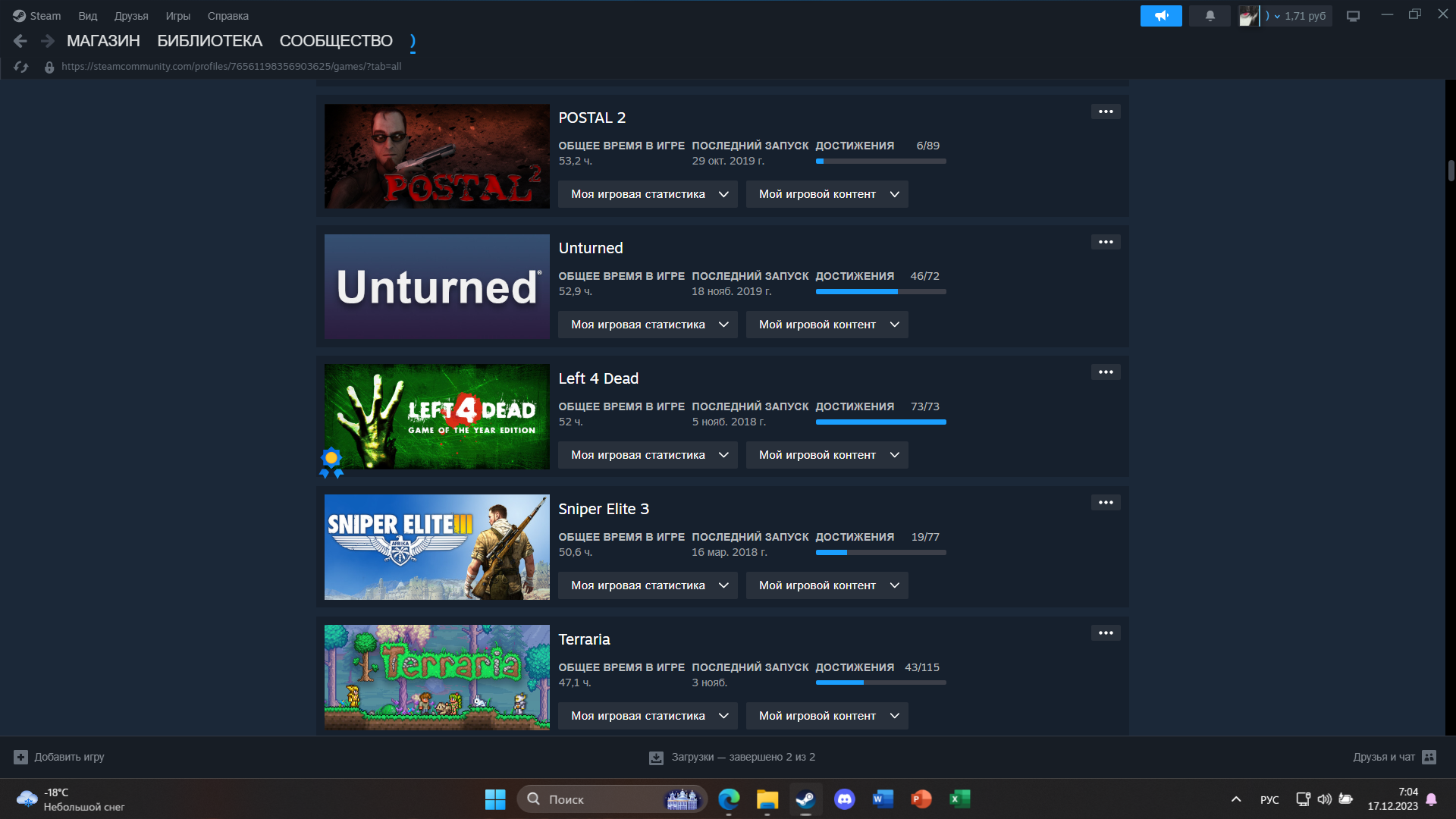Open the Unturned title link
Screen dimensions: 1456x819
point(591,248)
